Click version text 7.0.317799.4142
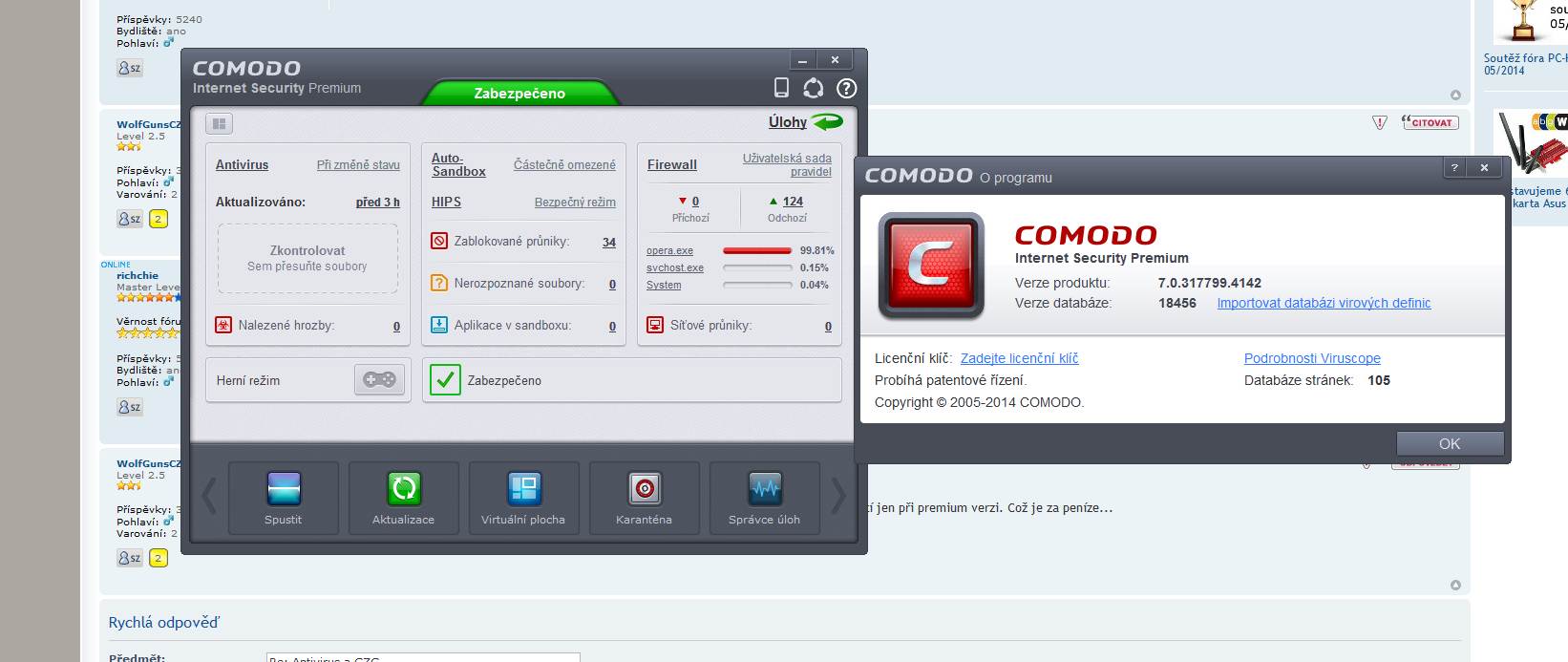Viewport: 1568px width, 662px height. [x=1209, y=283]
